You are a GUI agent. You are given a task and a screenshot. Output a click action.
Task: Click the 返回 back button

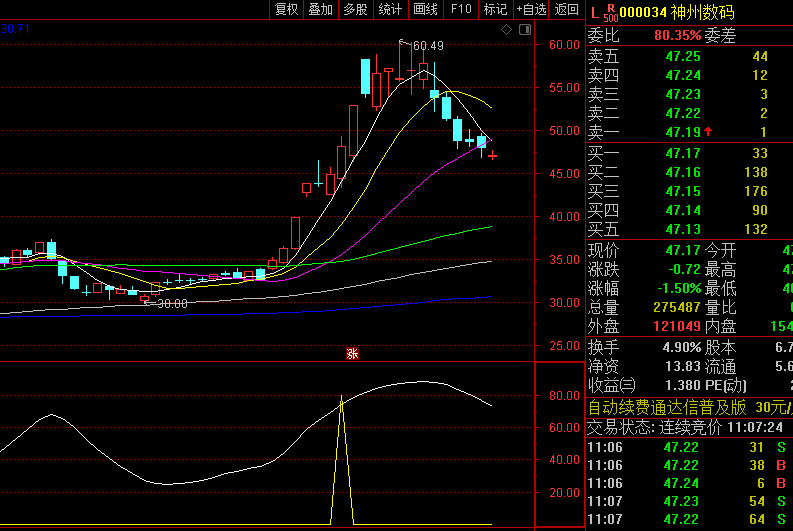pyautogui.click(x=566, y=10)
